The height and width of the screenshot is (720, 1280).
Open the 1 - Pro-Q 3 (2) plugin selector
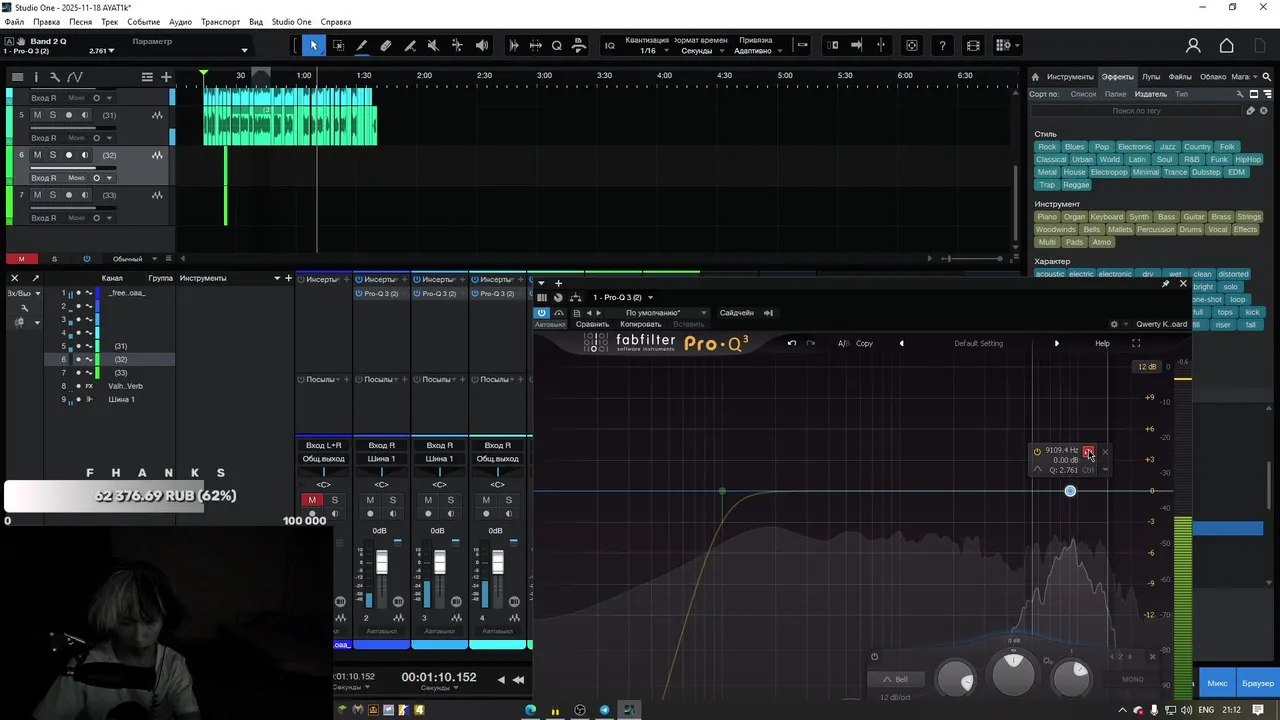coord(622,297)
